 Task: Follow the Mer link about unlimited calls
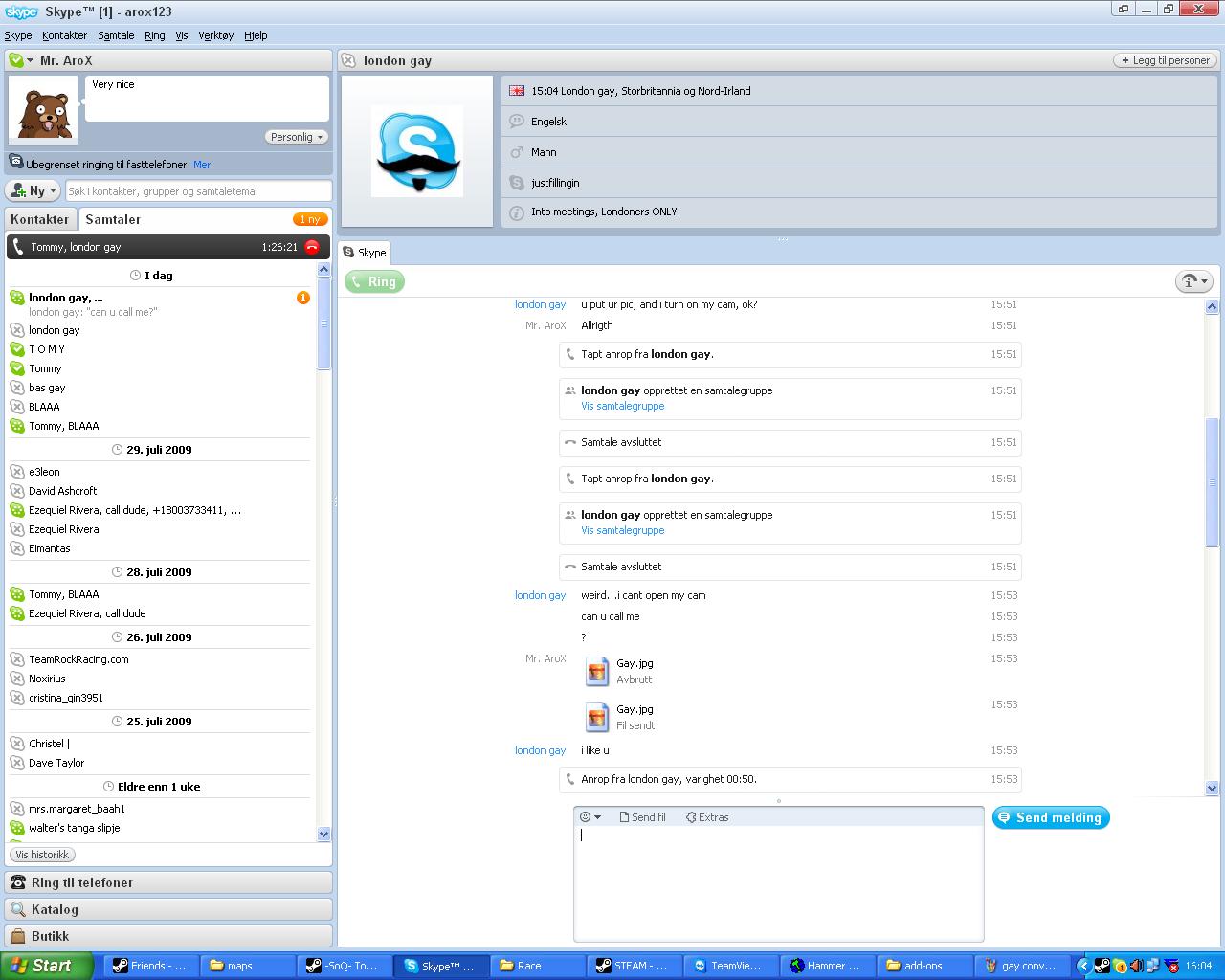coord(202,165)
